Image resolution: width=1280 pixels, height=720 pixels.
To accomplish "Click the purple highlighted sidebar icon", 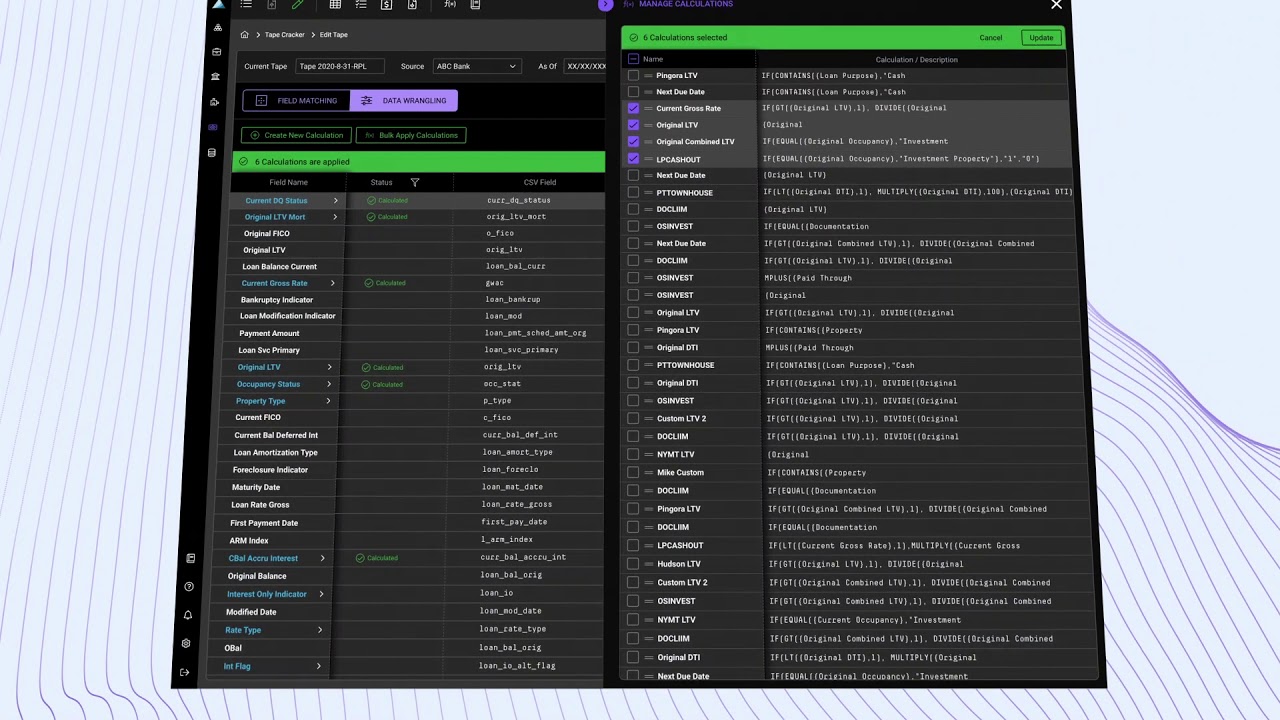I will point(213,127).
